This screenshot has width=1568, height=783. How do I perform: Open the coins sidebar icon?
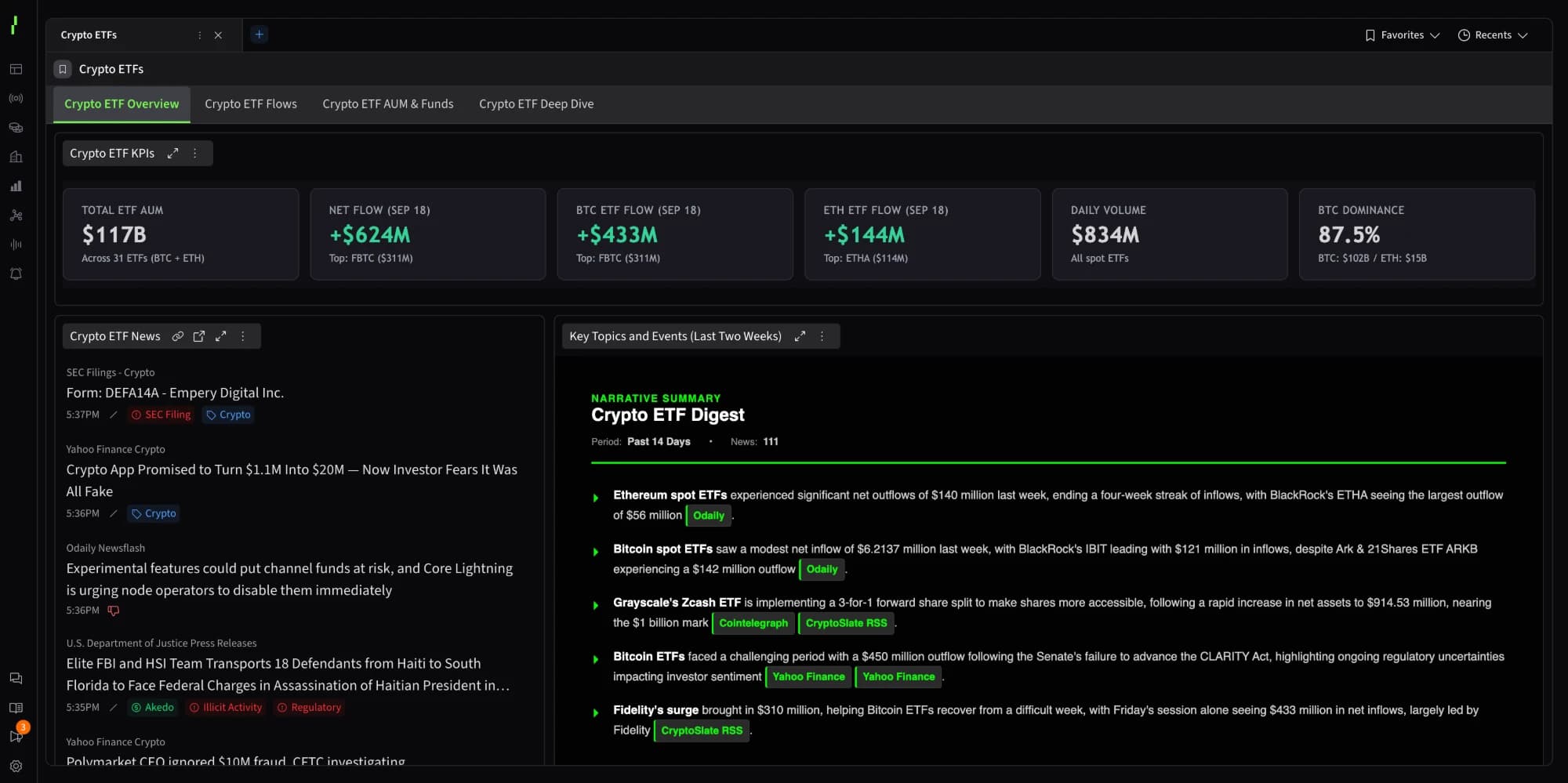(16, 128)
